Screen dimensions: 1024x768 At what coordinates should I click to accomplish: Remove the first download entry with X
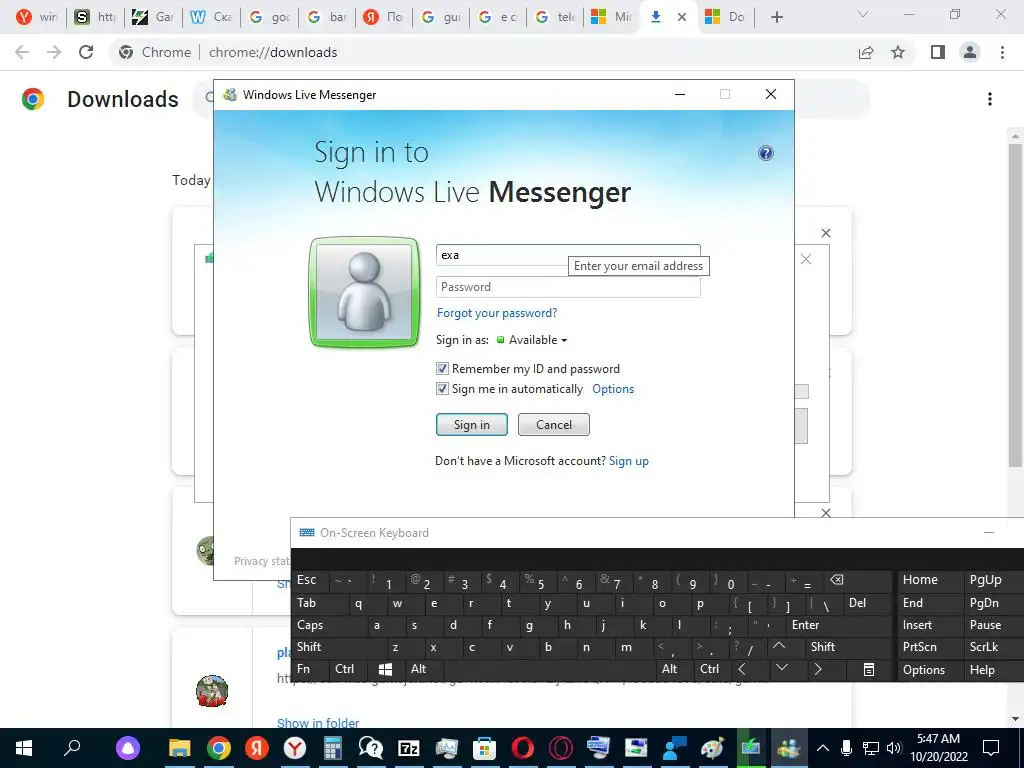tap(825, 233)
